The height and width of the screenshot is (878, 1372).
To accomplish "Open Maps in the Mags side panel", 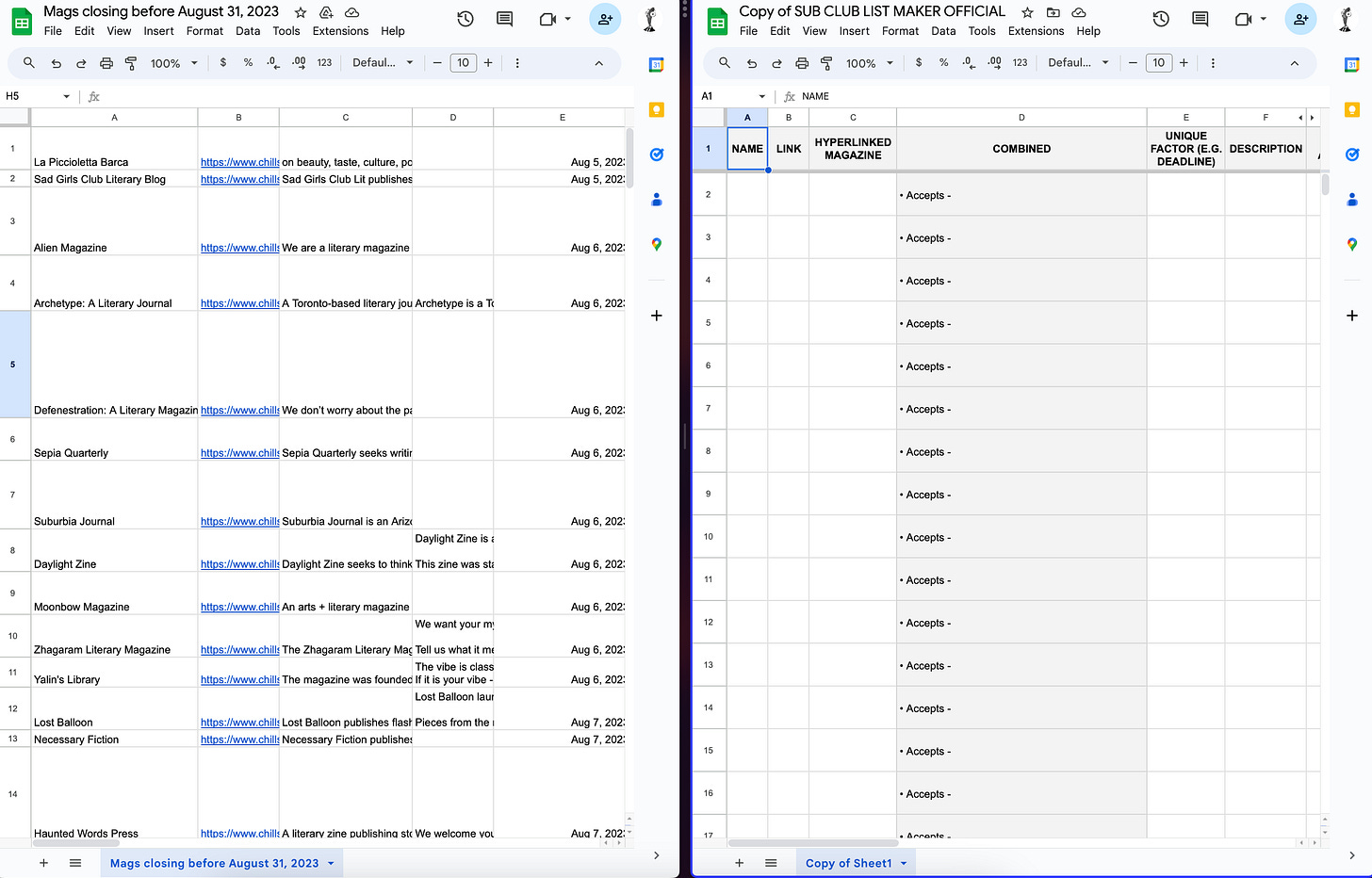I will coord(657,244).
